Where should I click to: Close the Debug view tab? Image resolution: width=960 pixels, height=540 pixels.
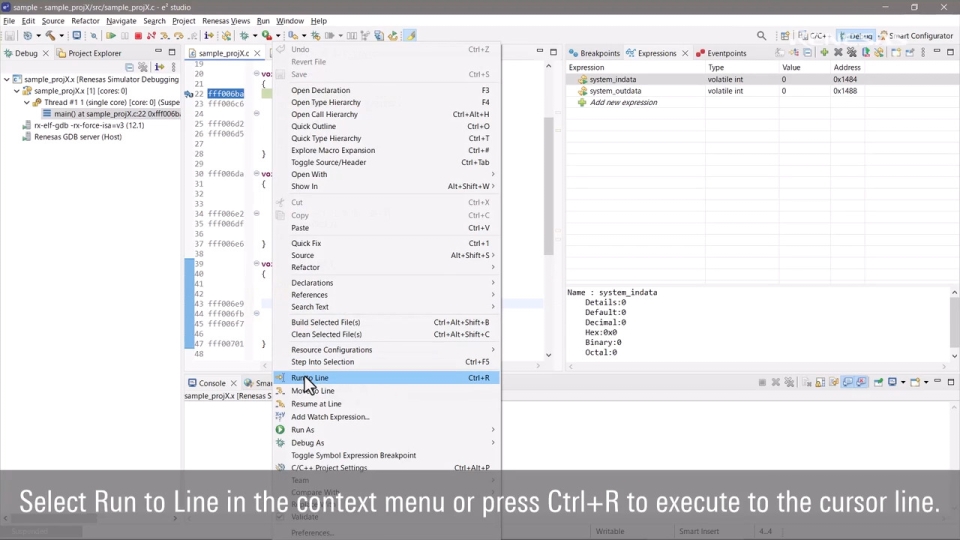pyautogui.click(x=45, y=53)
